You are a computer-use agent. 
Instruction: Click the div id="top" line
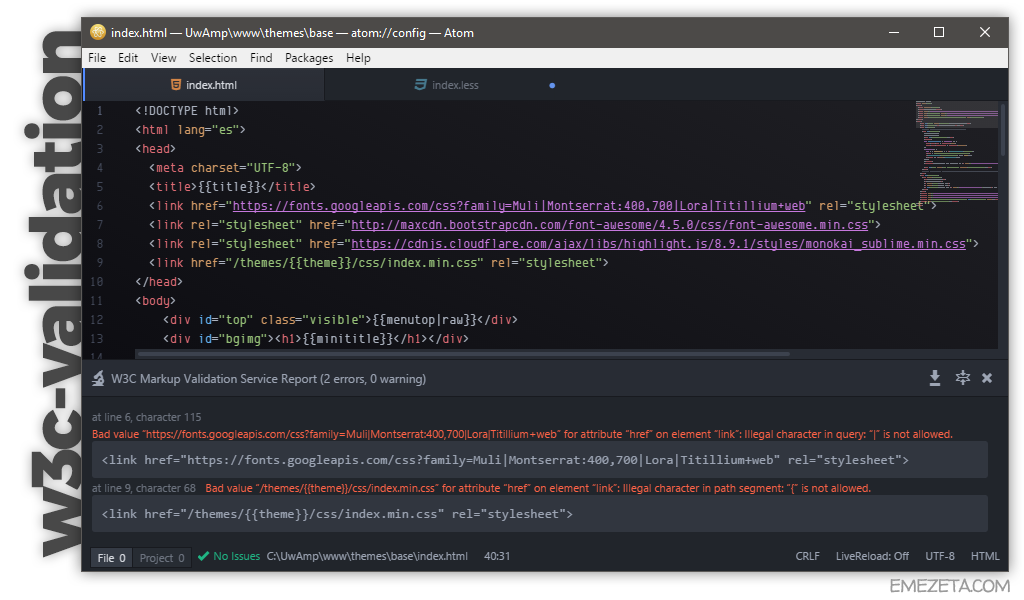coord(340,319)
